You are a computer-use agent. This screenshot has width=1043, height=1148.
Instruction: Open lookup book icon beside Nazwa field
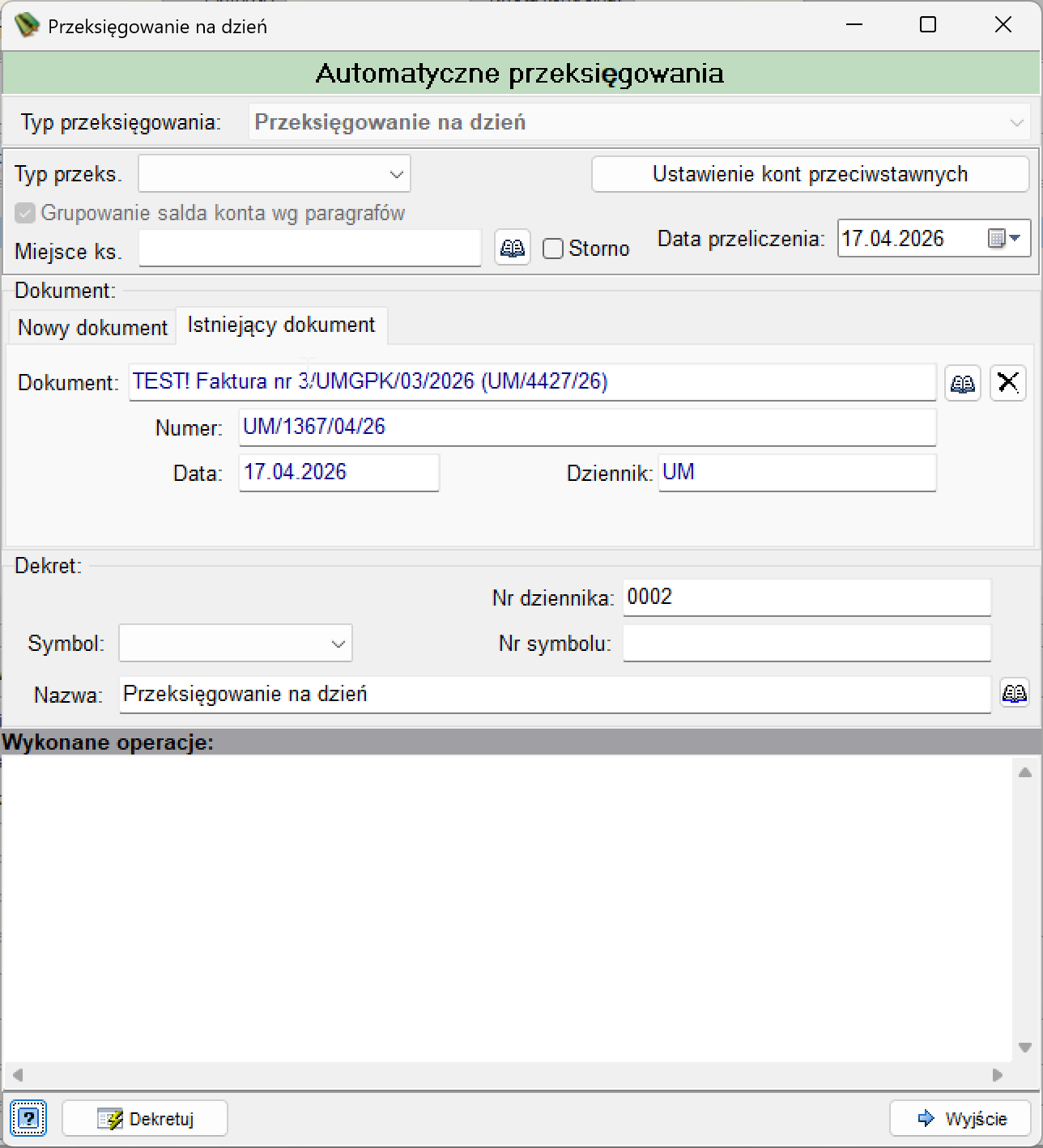coord(1015,694)
